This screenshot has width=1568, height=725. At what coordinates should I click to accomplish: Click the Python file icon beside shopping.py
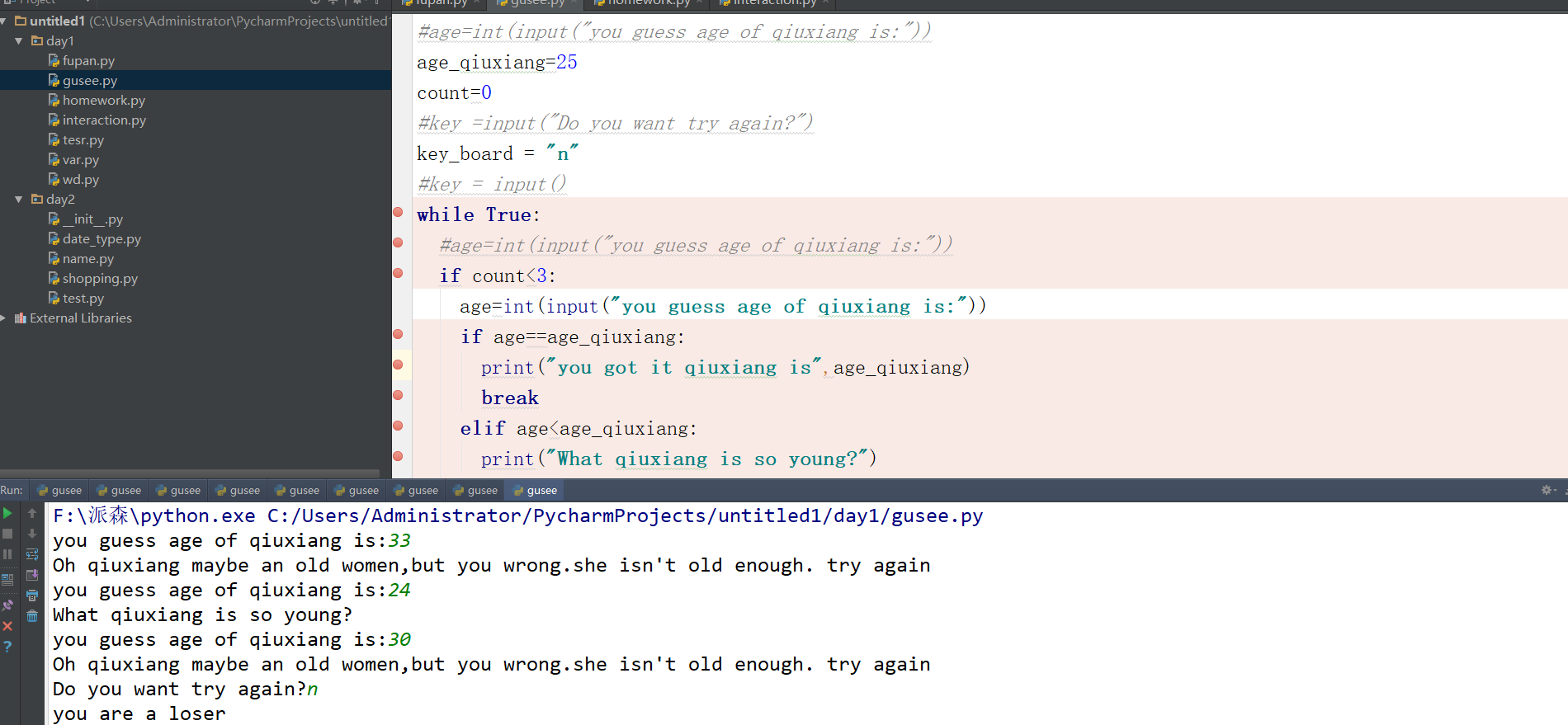(54, 278)
